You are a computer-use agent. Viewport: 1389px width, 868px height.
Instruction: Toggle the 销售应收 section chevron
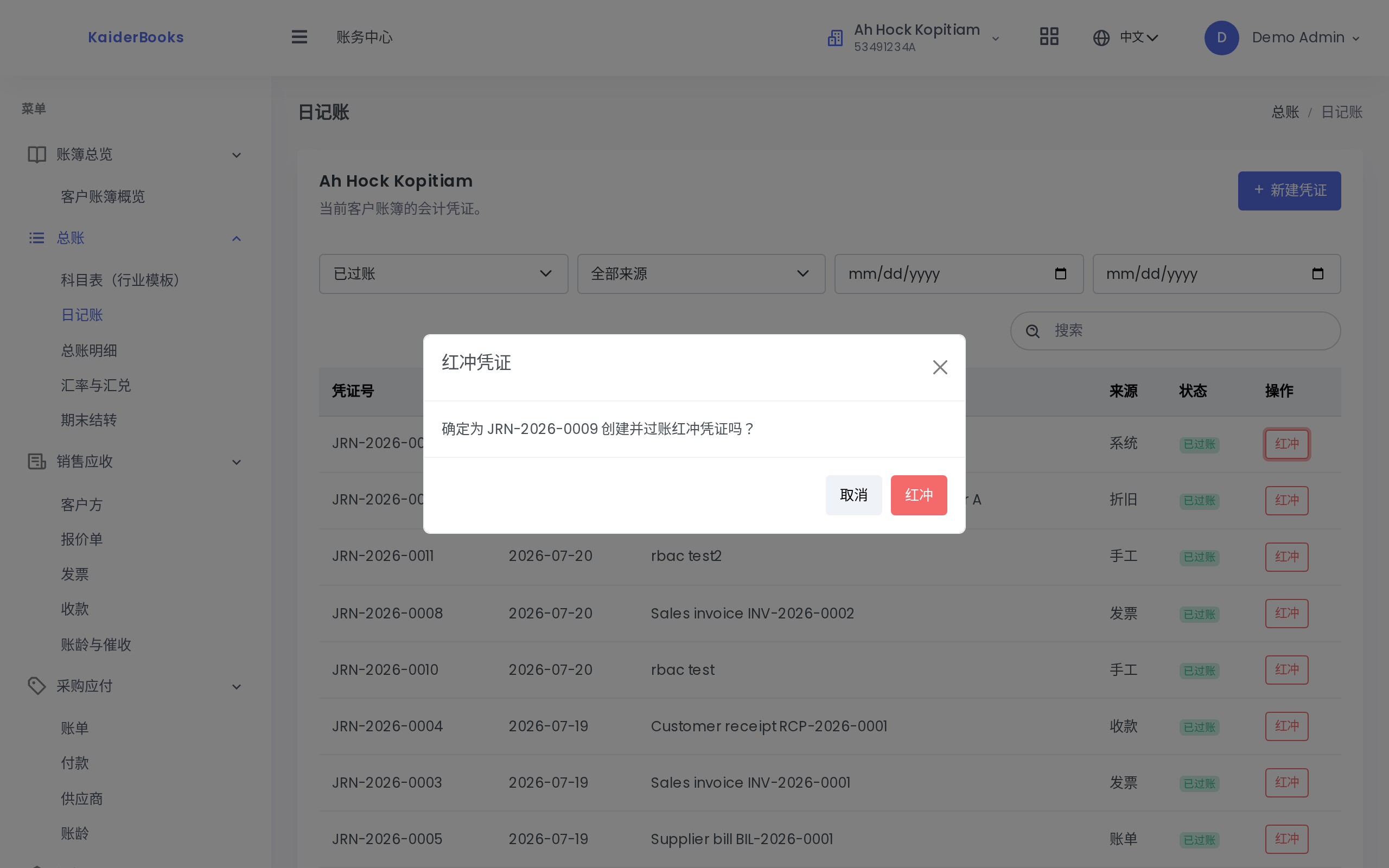point(237,462)
